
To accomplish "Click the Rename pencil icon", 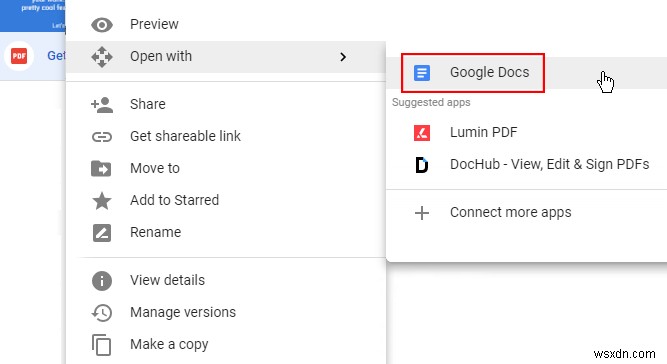I will point(102,233).
